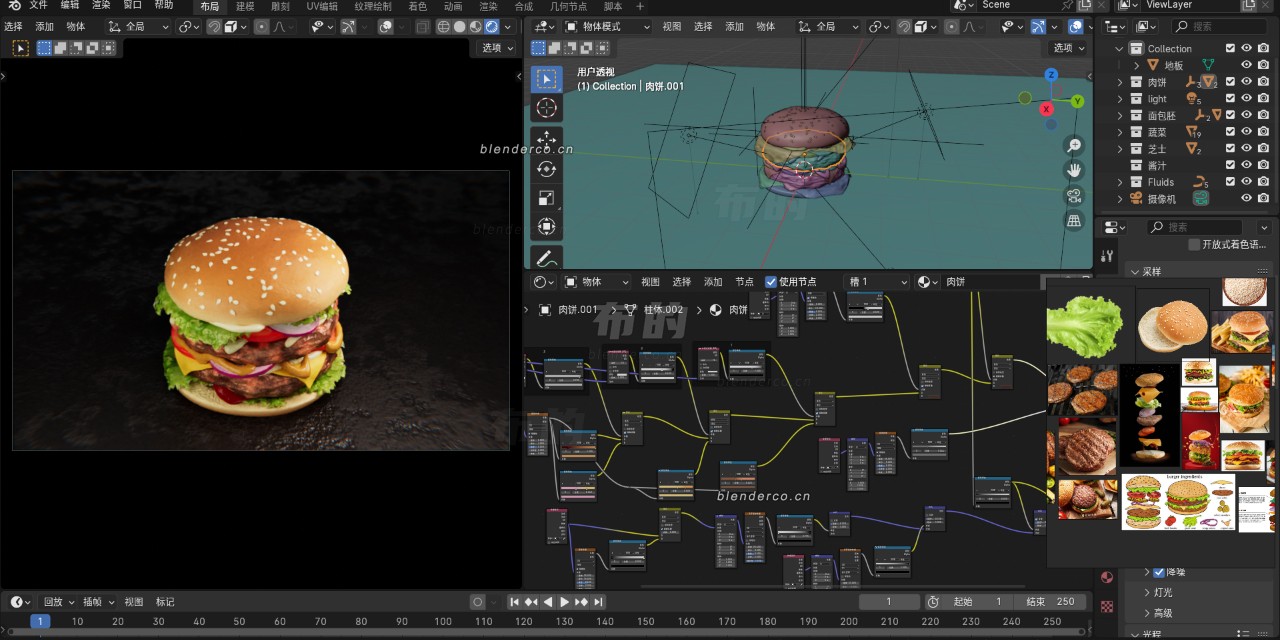Click the current frame number field
The height and width of the screenshot is (640, 1280).
pyautogui.click(x=889, y=602)
